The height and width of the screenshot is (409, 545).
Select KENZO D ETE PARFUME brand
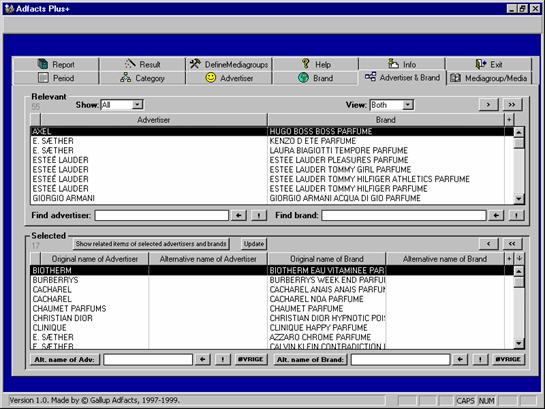pyautogui.click(x=313, y=141)
